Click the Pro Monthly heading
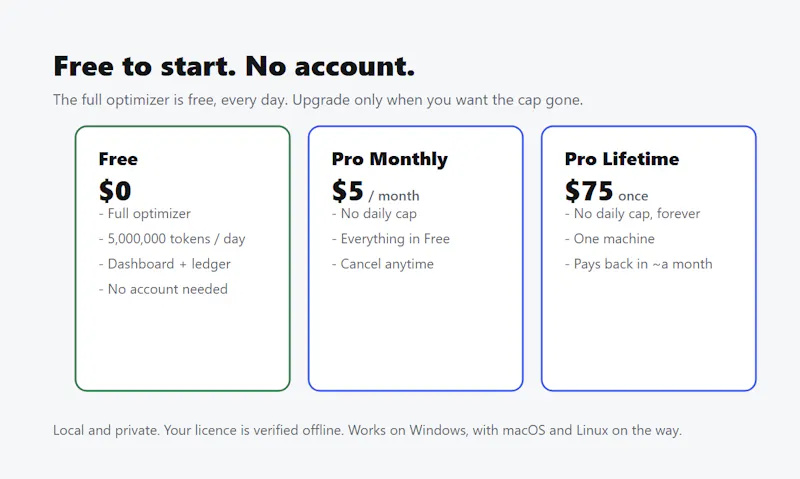The height and width of the screenshot is (479, 800). (390, 159)
